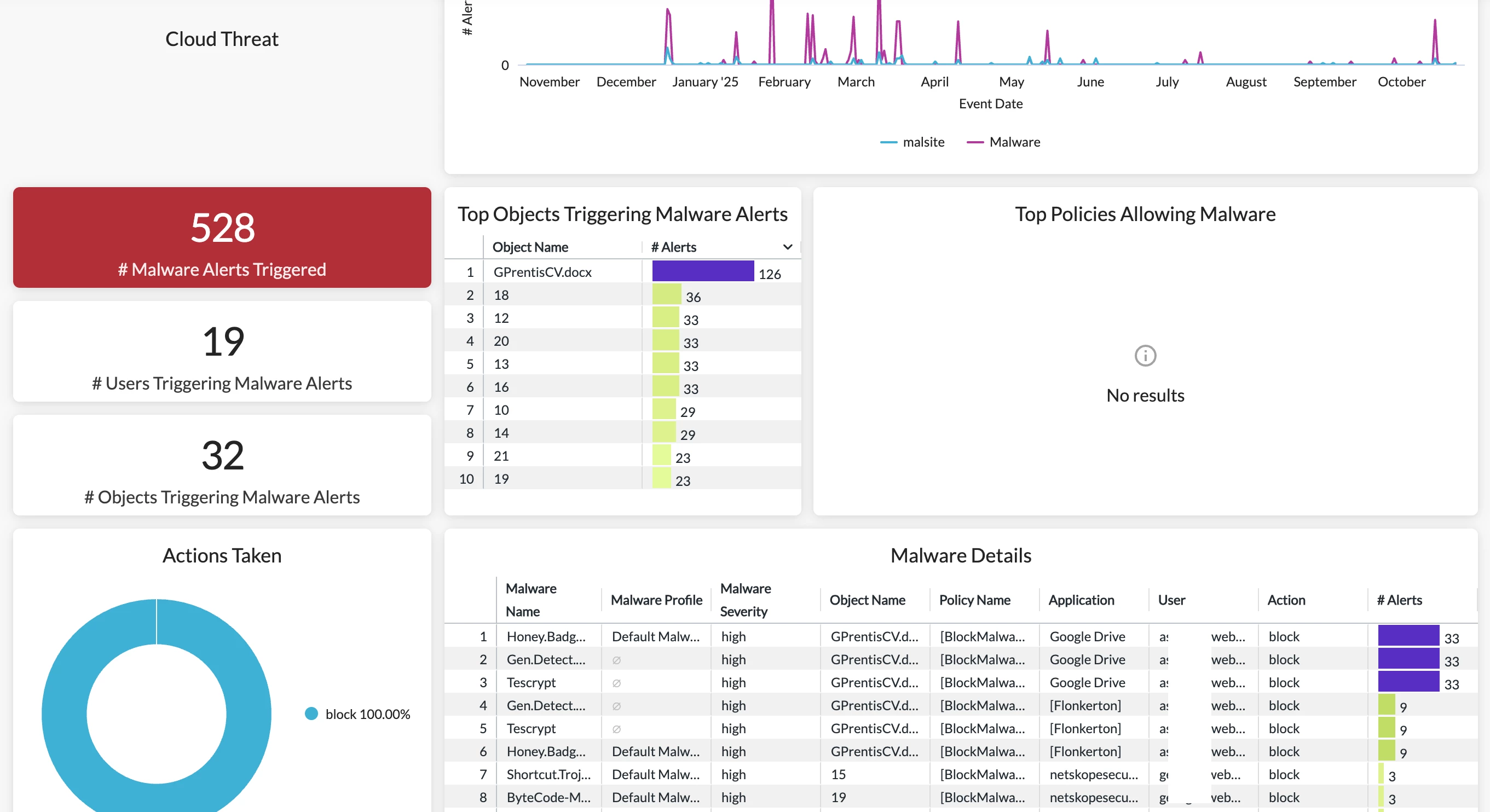The image size is (1490, 812).
Task: Sort by the Application column header
Action: [1081, 600]
